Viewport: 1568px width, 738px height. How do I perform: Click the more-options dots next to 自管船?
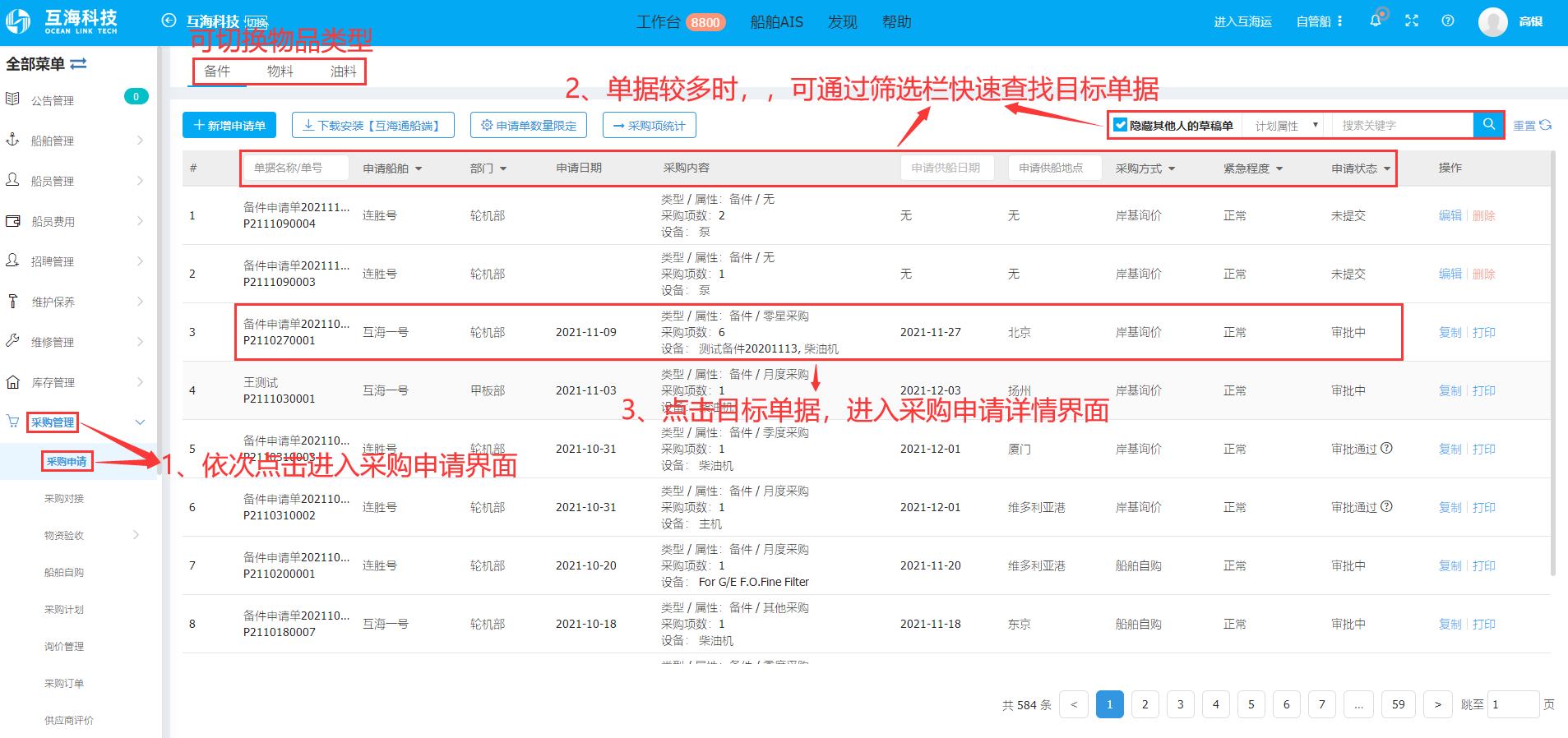pos(1339,21)
